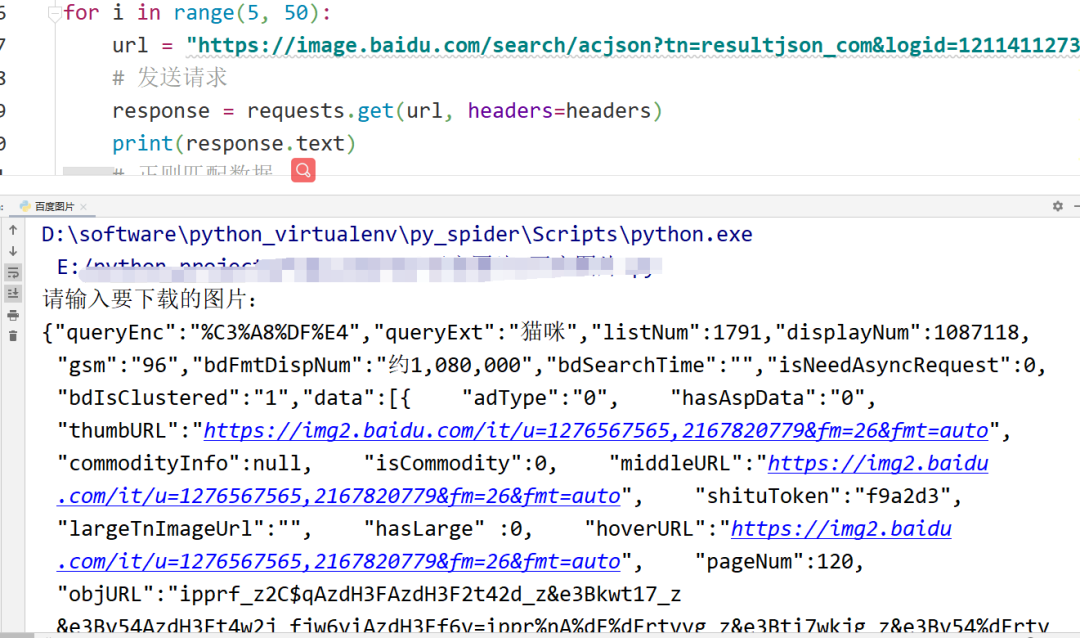The width and height of the screenshot is (1080, 638).
Task: Click the down-arrow icon in the run console toolbar
Action: pos(13,251)
